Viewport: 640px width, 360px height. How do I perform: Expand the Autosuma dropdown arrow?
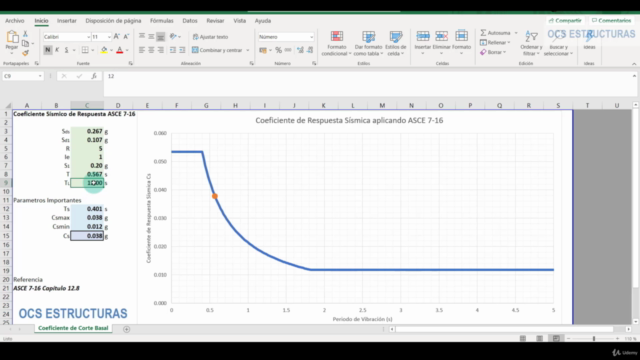click(516, 33)
